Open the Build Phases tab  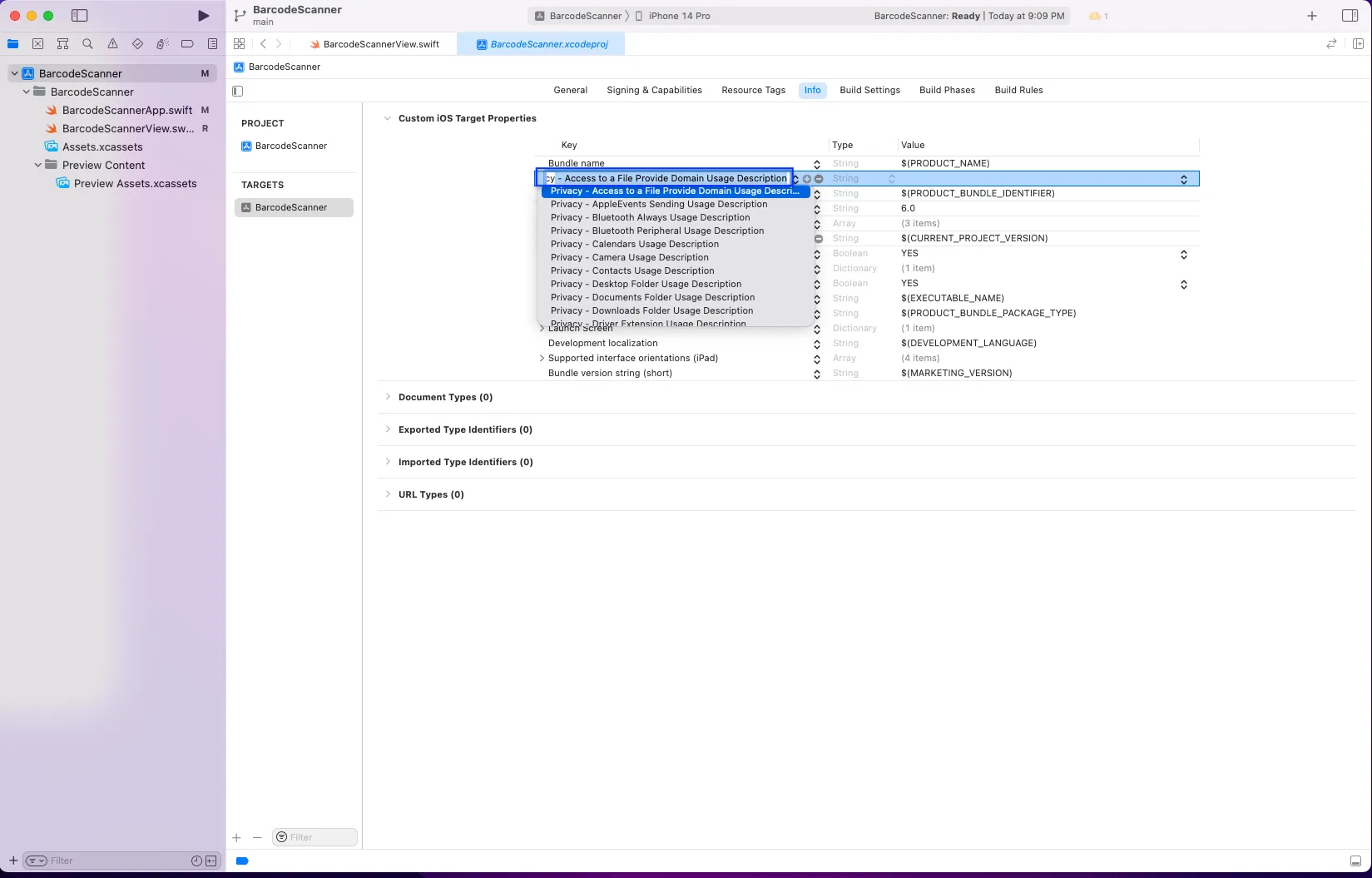[x=947, y=90]
